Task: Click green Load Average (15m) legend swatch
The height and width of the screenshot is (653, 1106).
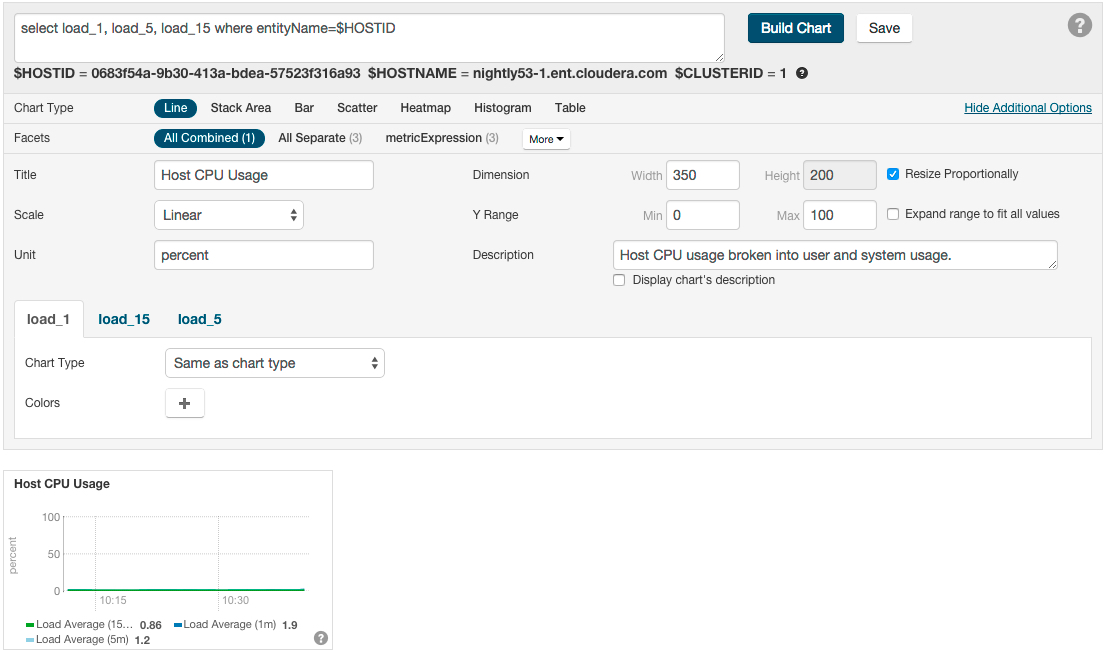Action: [x=30, y=625]
